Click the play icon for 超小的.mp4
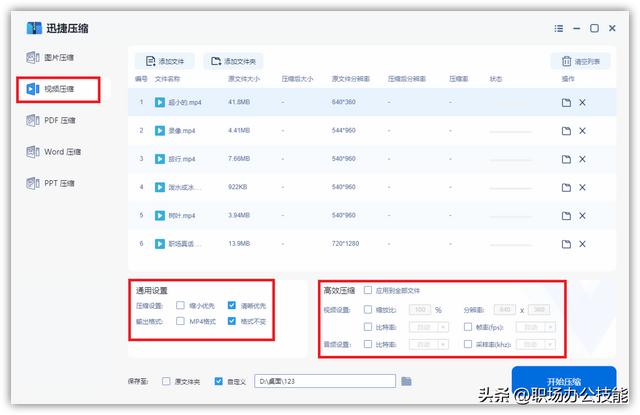The width and height of the screenshot is (640, 415). [x=160, y=102]
